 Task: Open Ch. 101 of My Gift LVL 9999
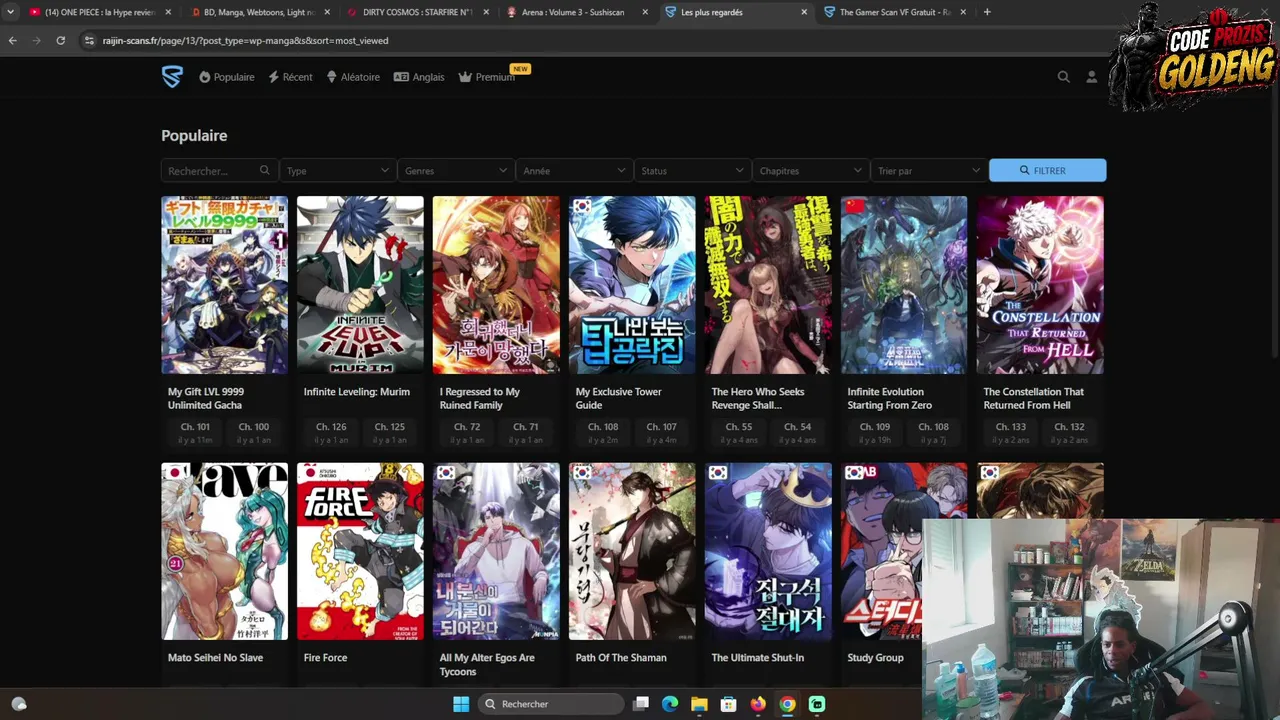(x=195, y=432)
